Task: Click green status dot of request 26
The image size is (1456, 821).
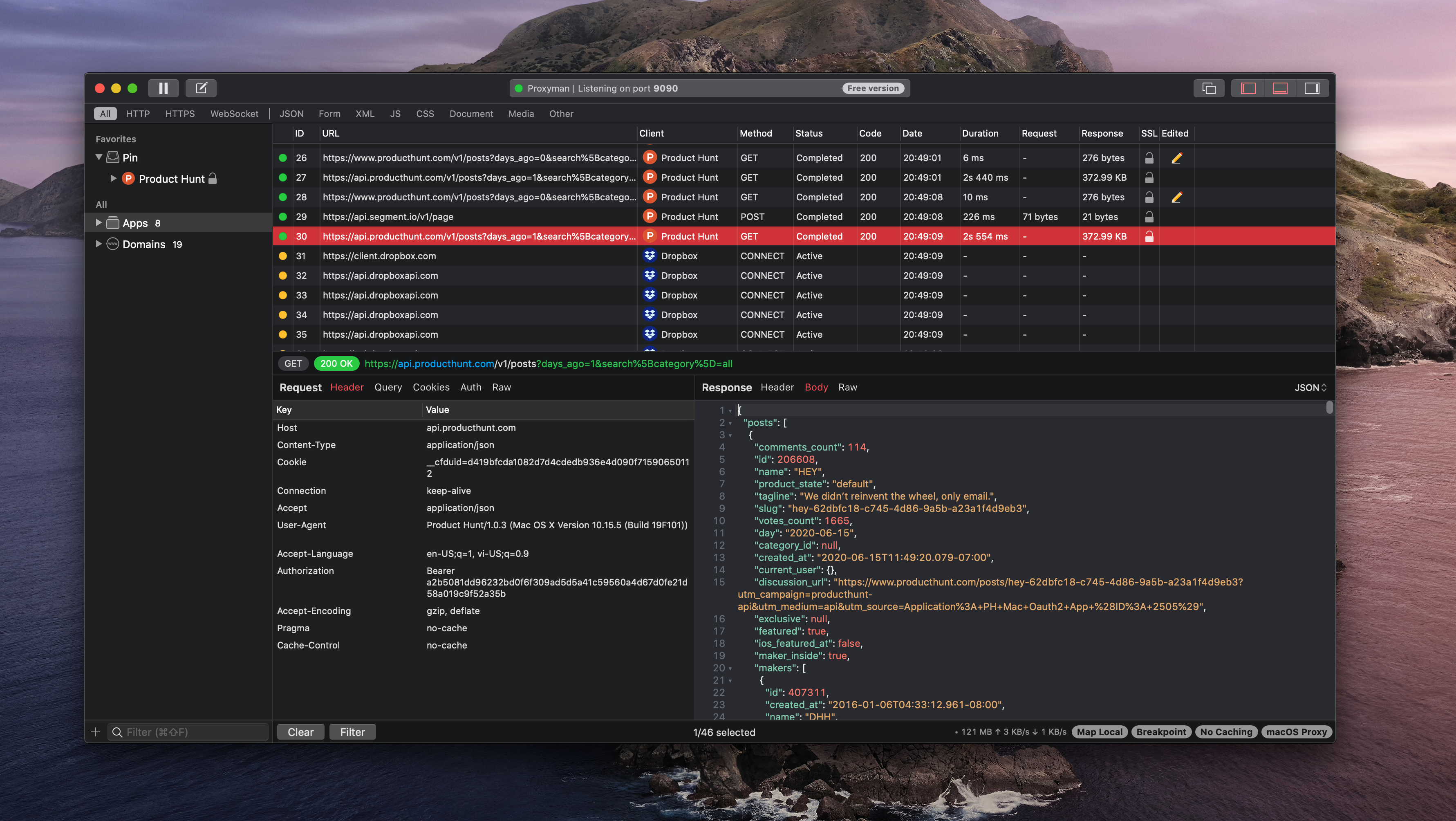Action: click(282, 158)
